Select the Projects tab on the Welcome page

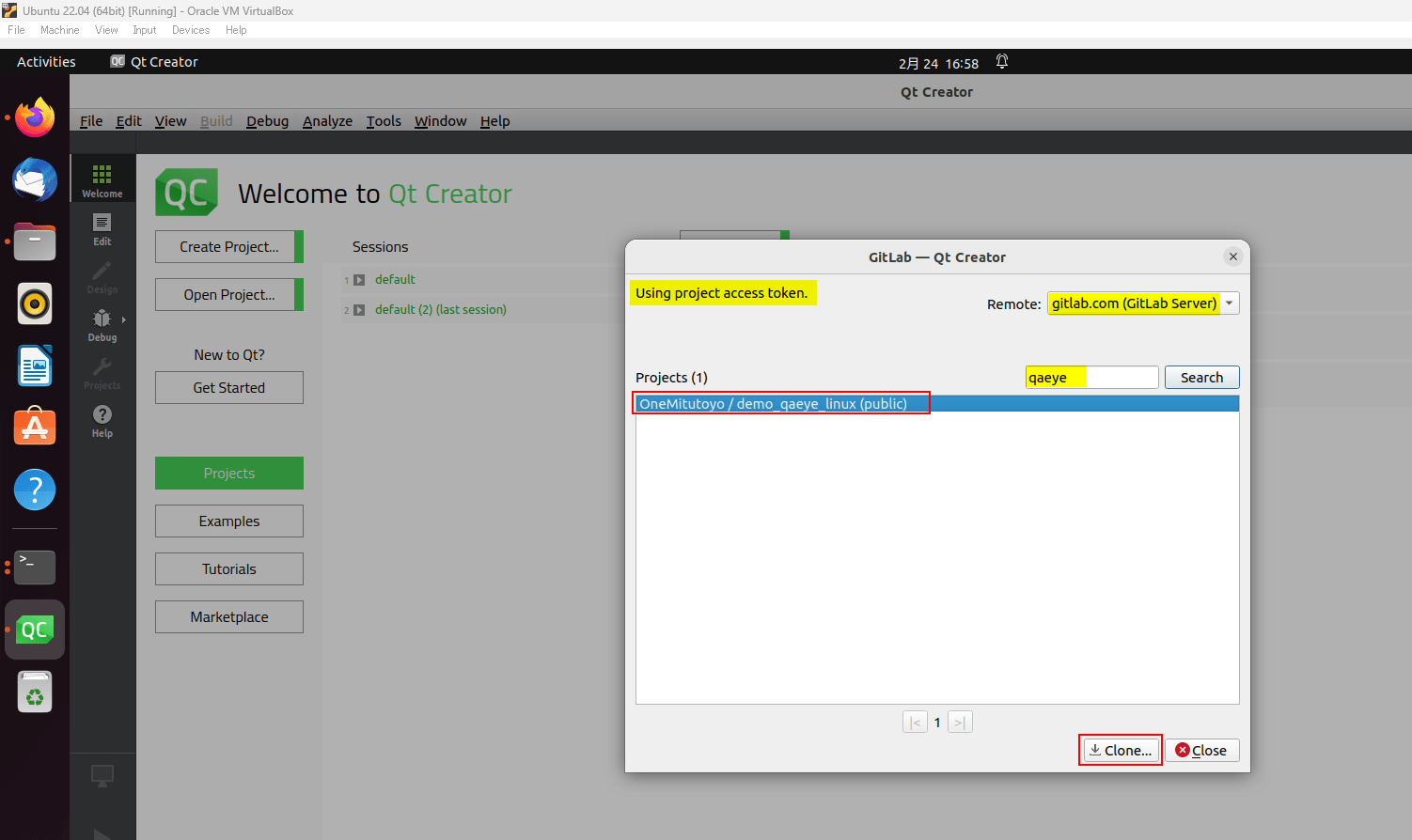point(229,473)
